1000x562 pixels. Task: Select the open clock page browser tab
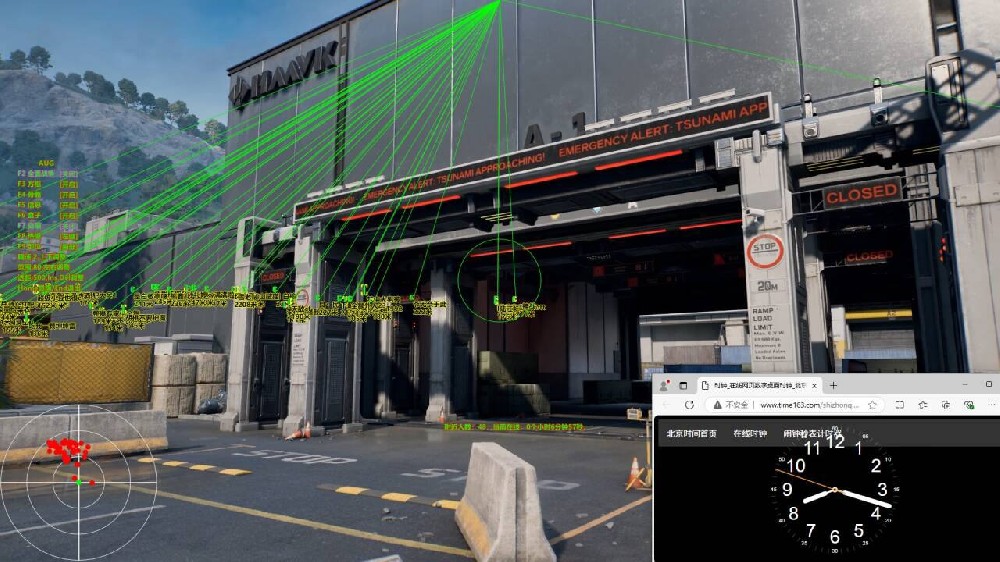coord(755,385)
